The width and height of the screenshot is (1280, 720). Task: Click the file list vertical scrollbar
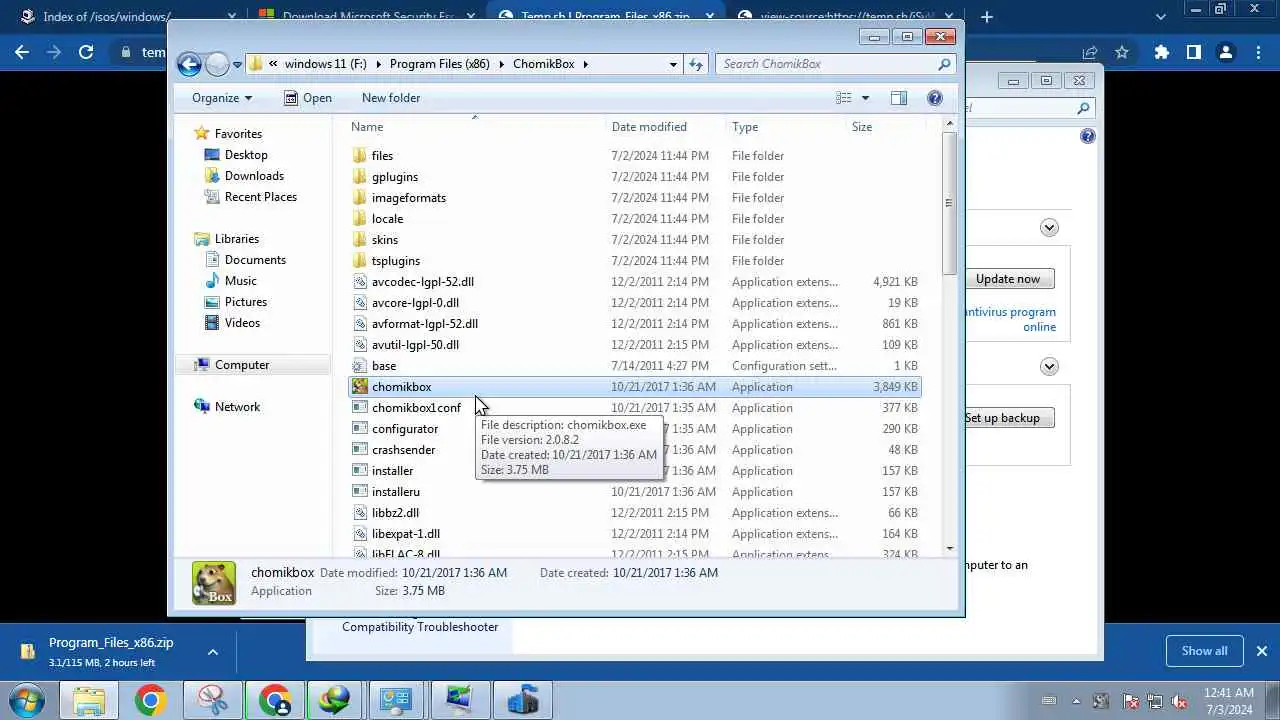tap(949, 203)
